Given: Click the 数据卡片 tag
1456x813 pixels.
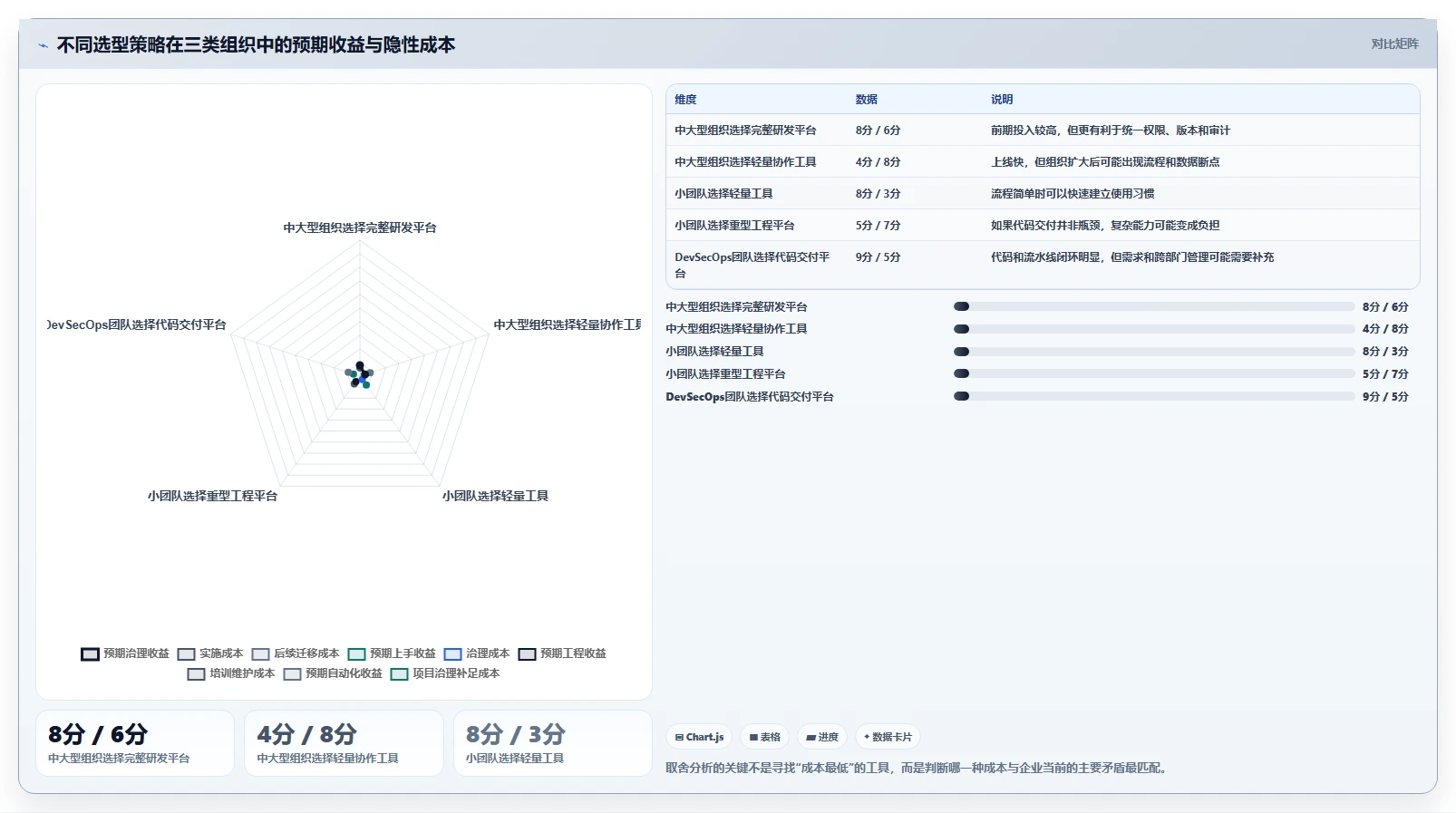Looking at the screenshot, I should (888, 737).
